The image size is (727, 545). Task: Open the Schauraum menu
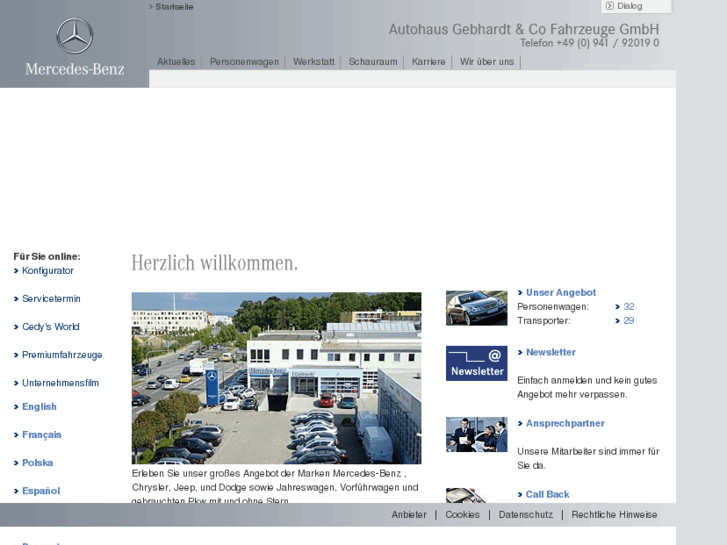click(373, 62)
